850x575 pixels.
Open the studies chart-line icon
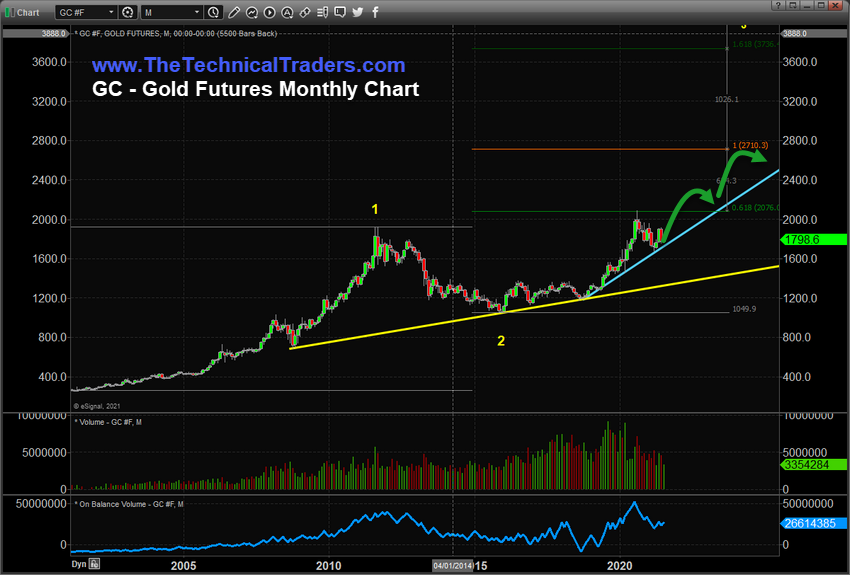252,12
